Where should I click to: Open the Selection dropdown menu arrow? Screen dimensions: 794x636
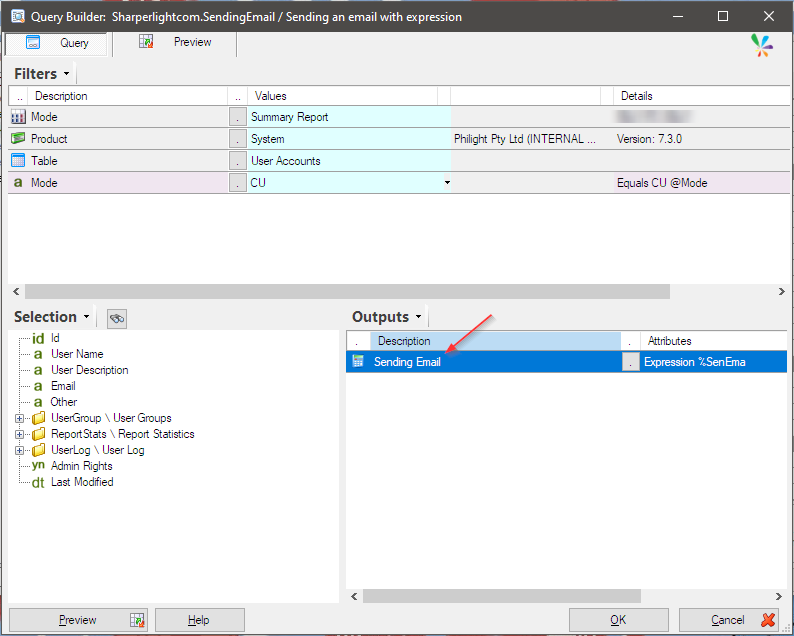tap(87, 317)
